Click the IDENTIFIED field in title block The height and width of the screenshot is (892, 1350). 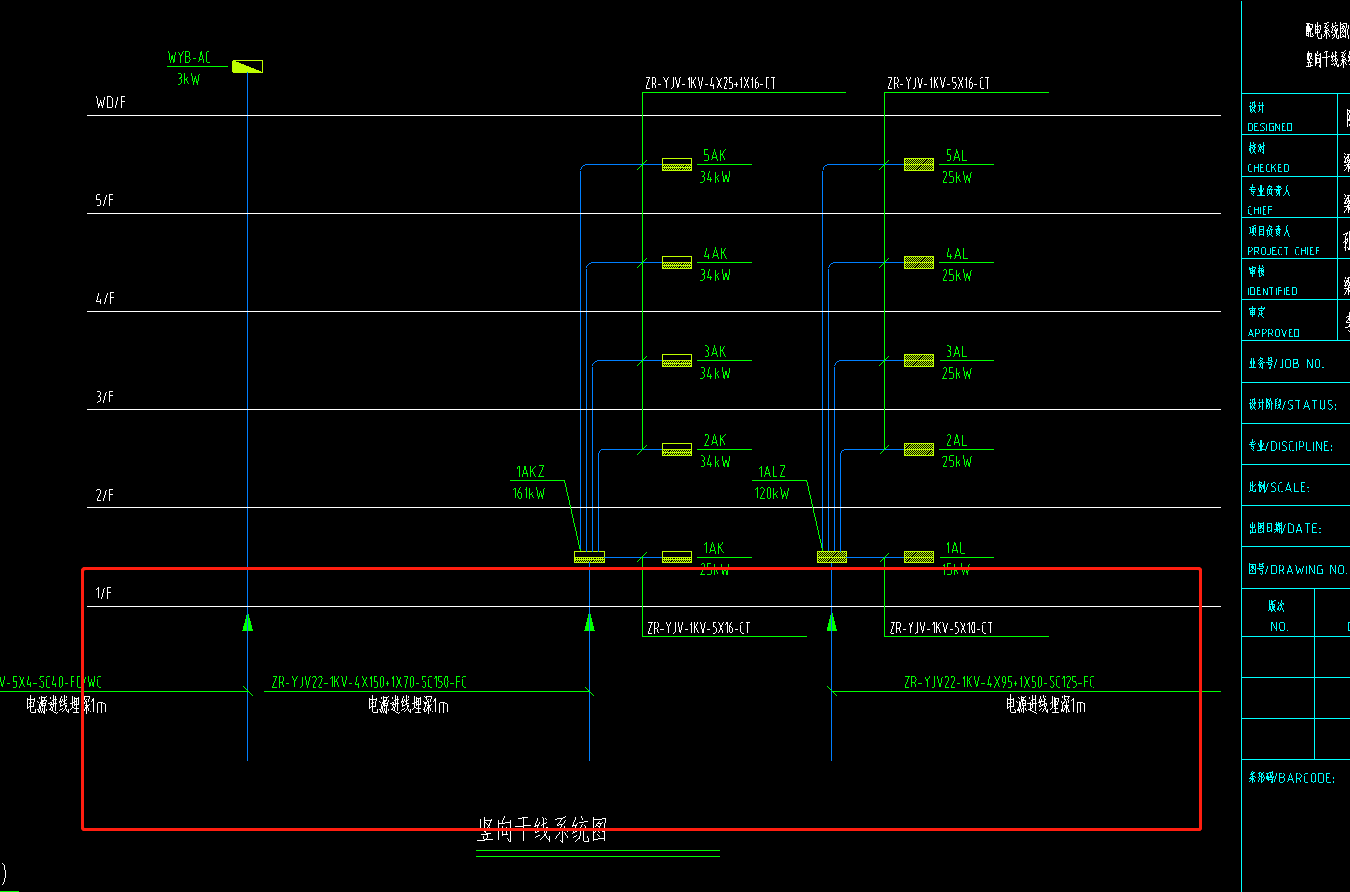pos(1272,291)
